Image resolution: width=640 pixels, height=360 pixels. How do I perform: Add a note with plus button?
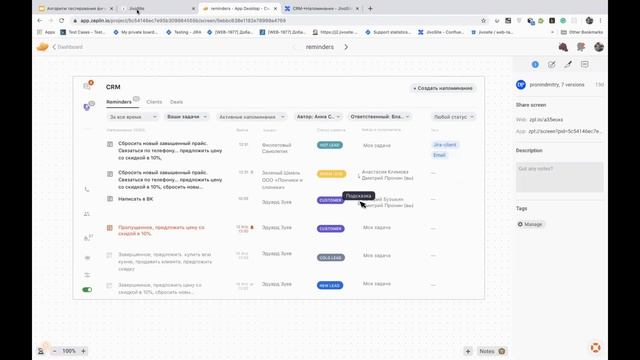coord(468,351)
